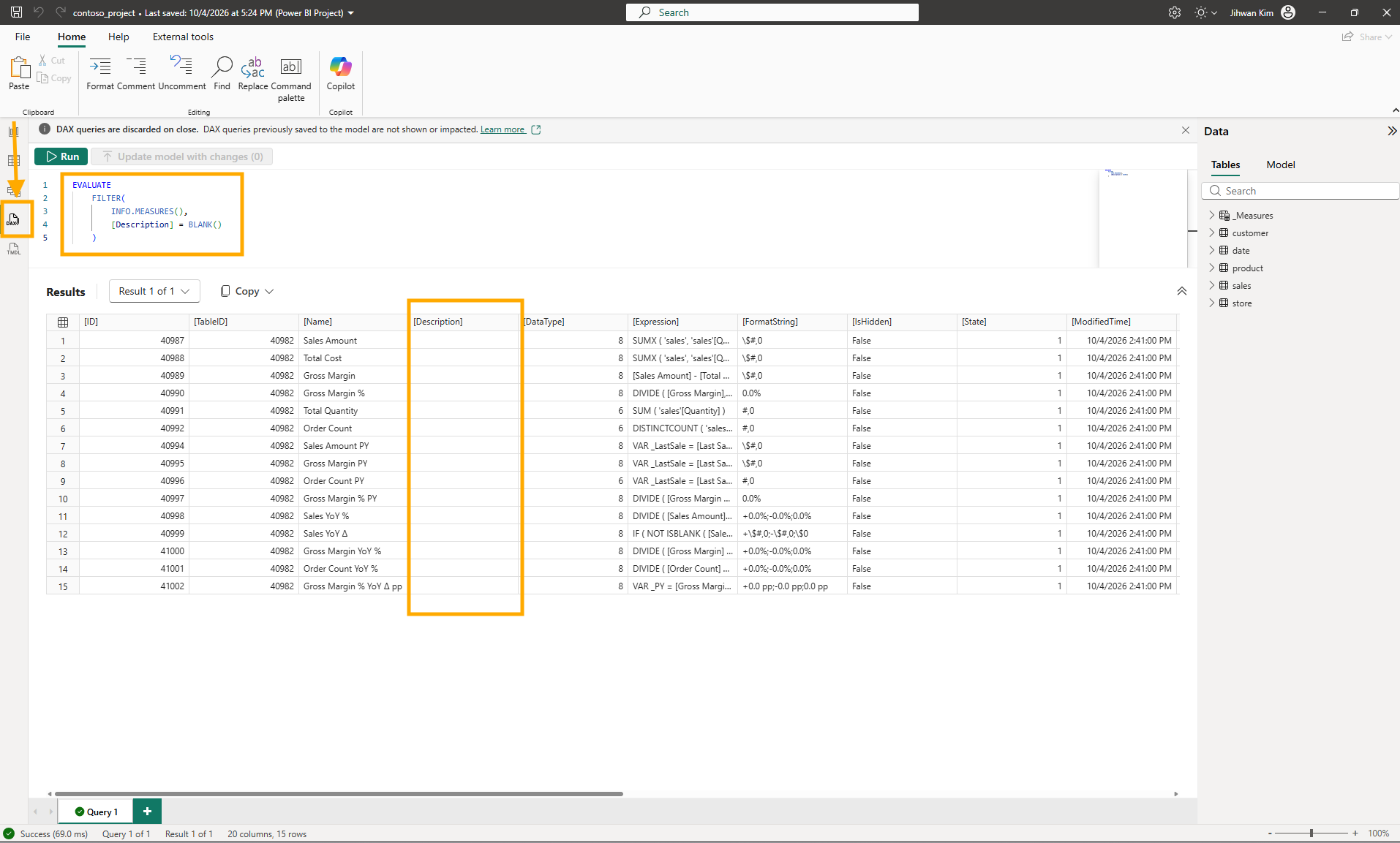The width and height of the screenshot is (1400, 843).
Task: Add a new query tab with plus button
Action: pyautogui.click(x=147, y=811)
